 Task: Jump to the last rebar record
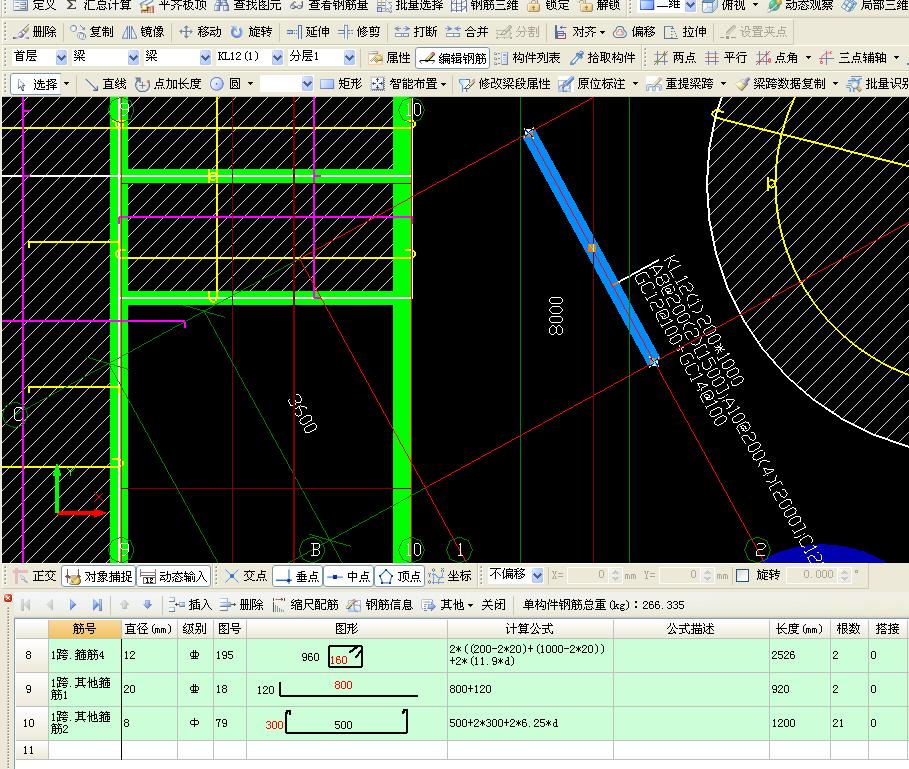pos(97,605)
